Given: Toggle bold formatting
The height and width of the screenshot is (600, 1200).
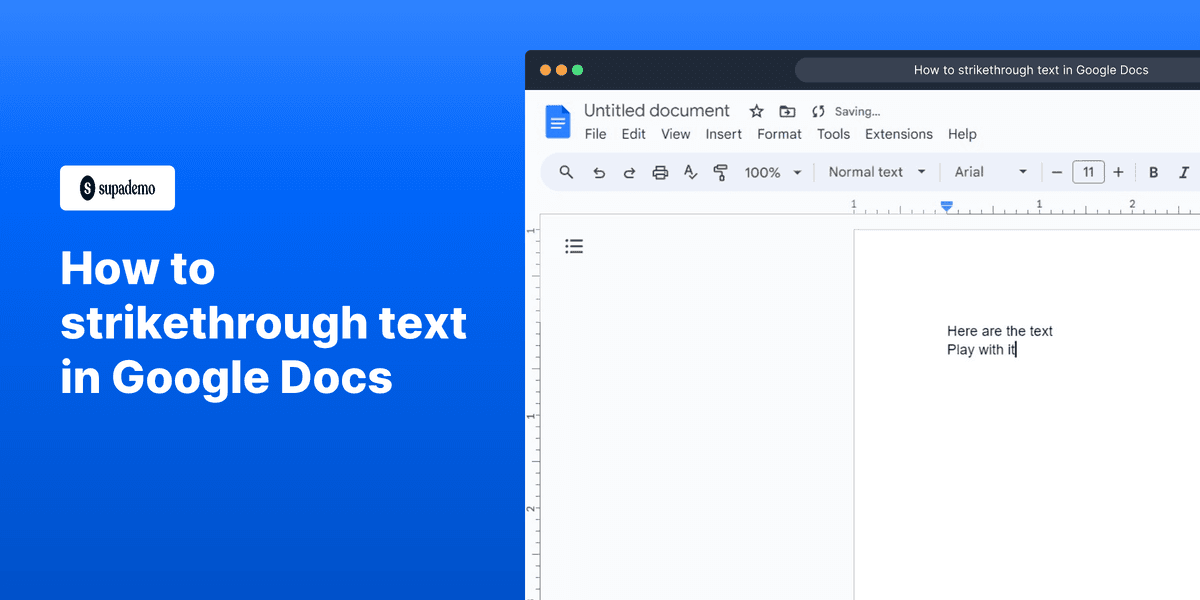Looking at the screenshot, I should [x=1153, y=172].
